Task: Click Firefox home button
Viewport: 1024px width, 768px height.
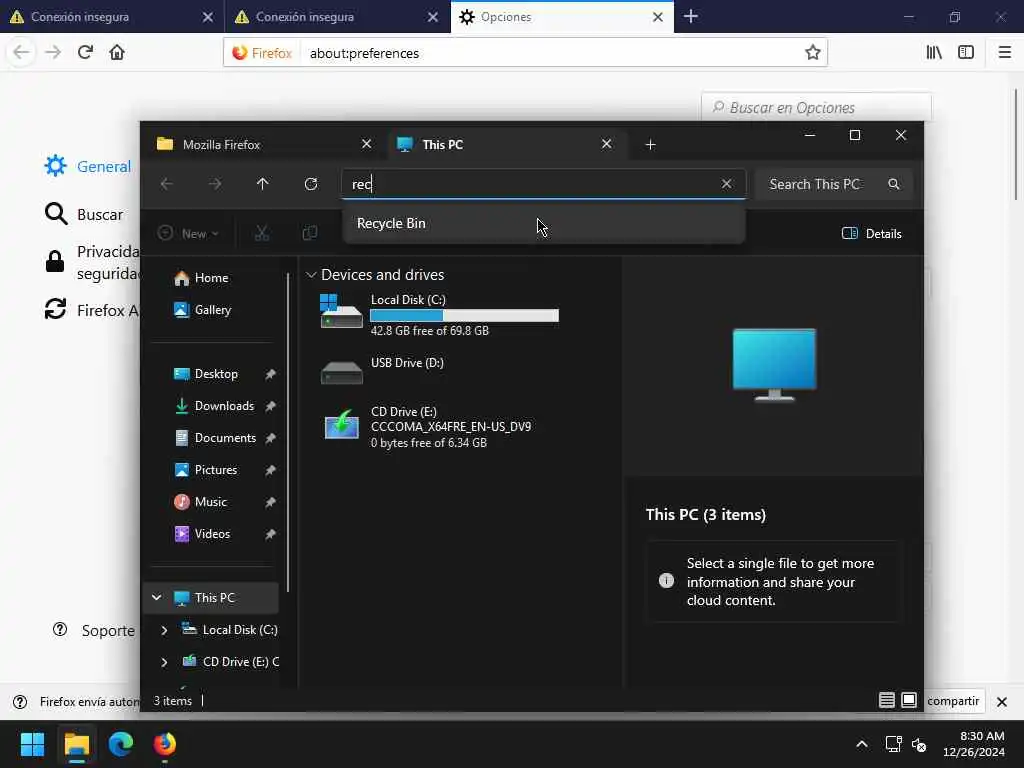Action: [117, 52]
